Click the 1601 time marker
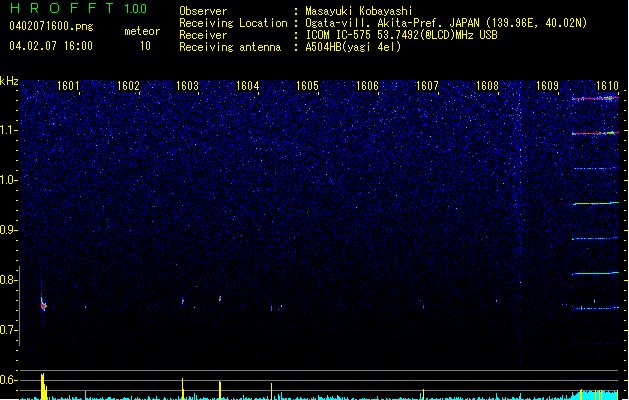The image size is (629, 400). click(68, 86)
